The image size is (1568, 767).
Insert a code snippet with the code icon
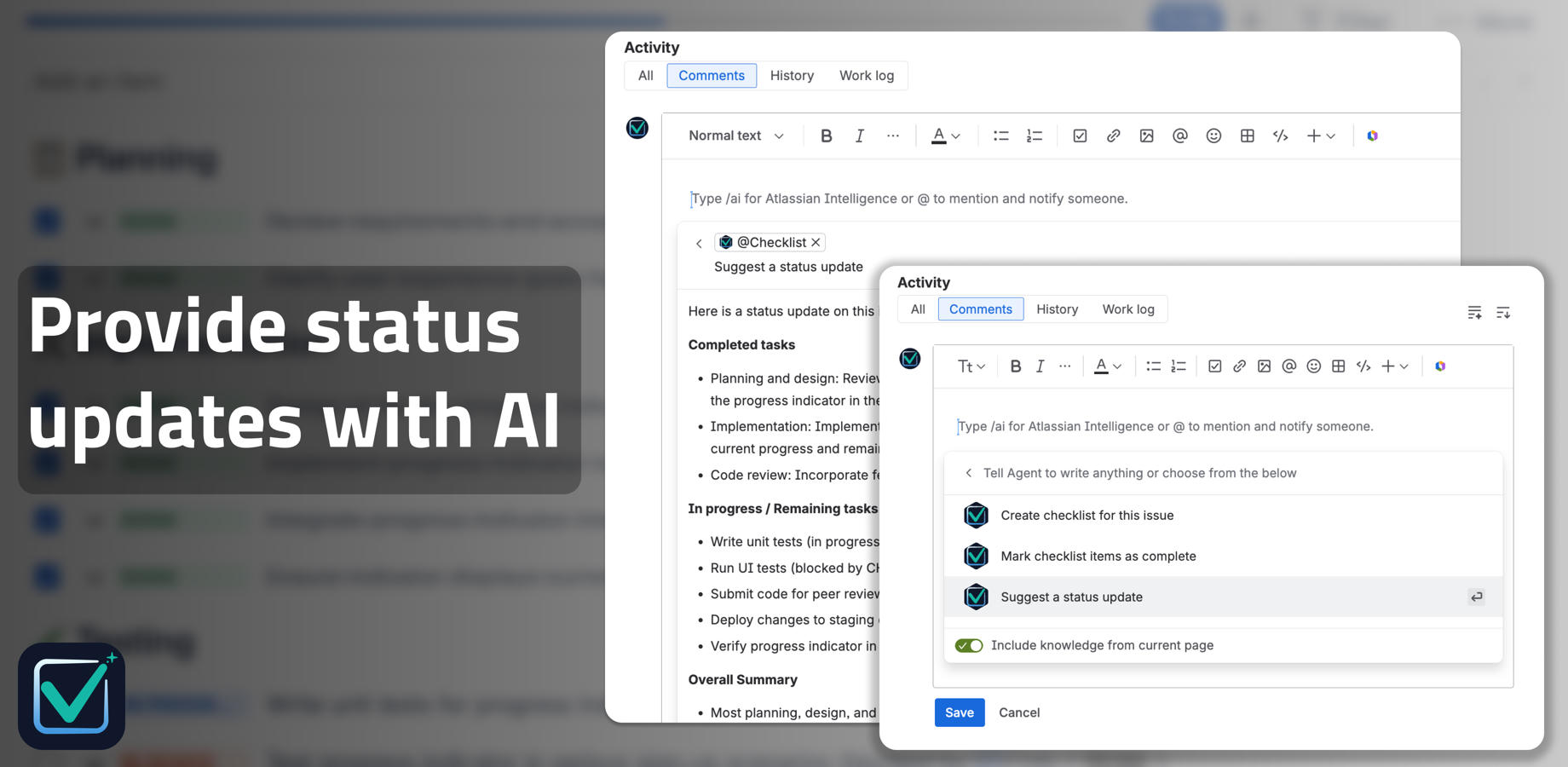[x=1363, y=366]
